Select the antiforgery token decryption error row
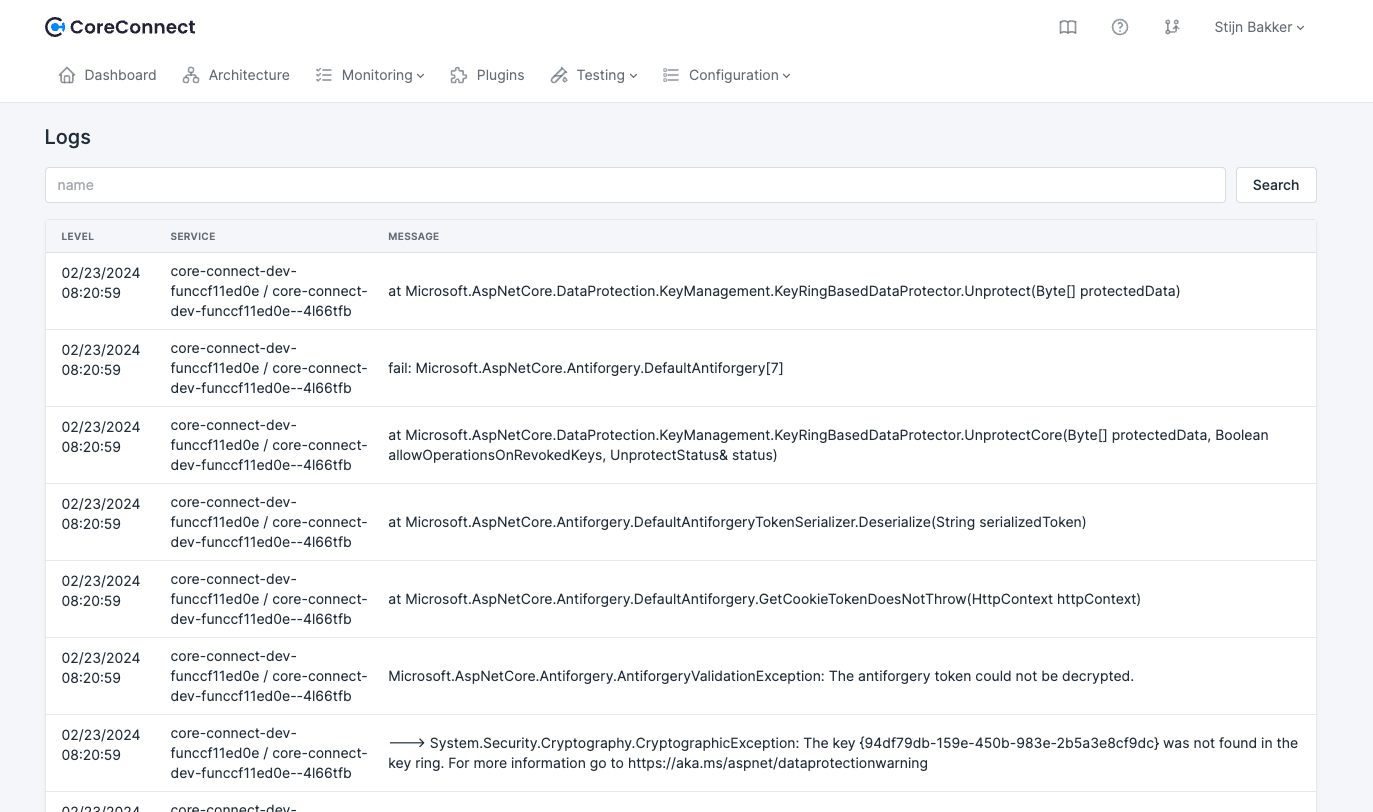The image size is (1373, 812). (x=760, y=676)
